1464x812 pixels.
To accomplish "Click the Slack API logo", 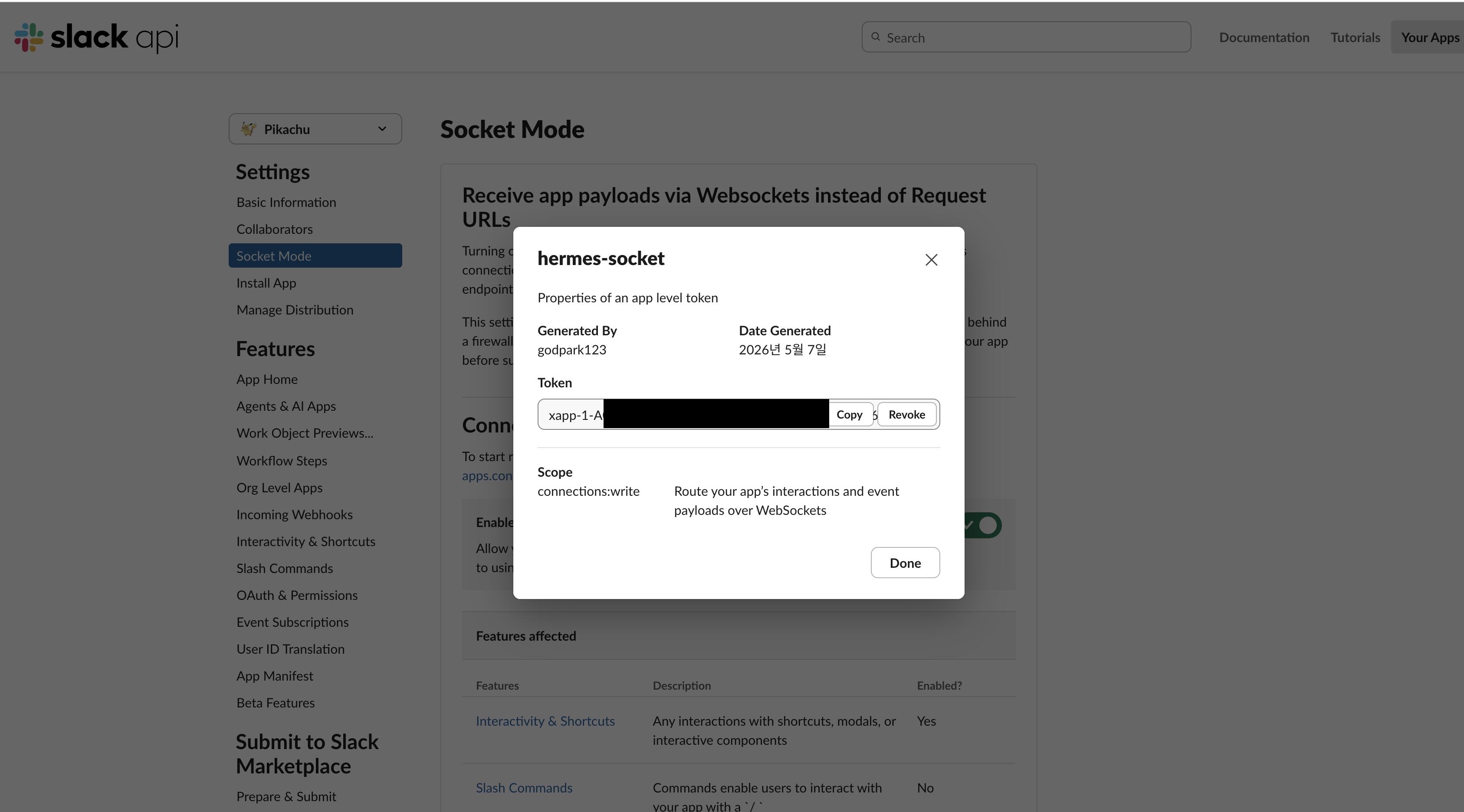I will [97, 37].
